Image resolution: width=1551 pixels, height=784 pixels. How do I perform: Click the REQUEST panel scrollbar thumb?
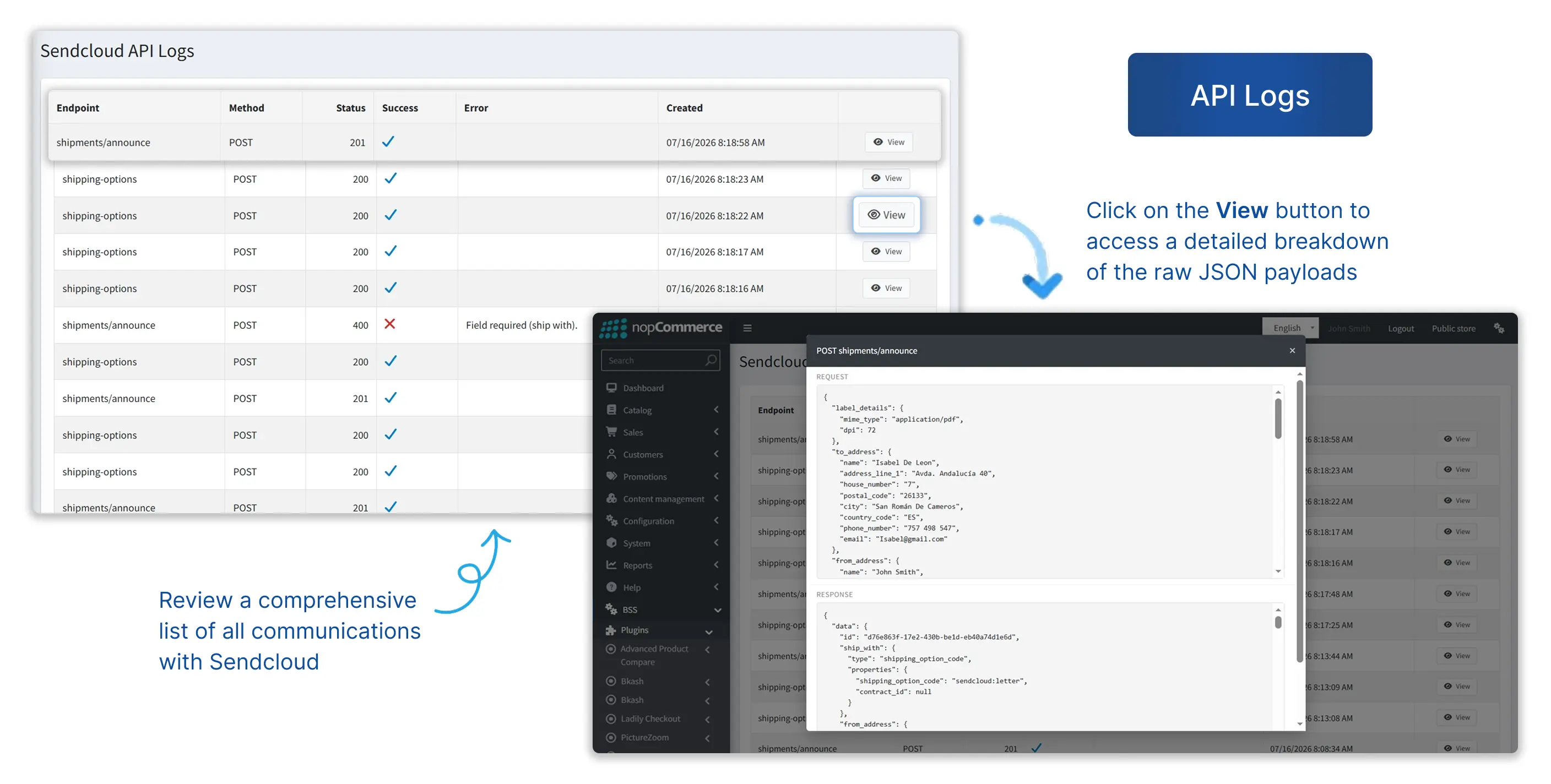[1278, 419]
